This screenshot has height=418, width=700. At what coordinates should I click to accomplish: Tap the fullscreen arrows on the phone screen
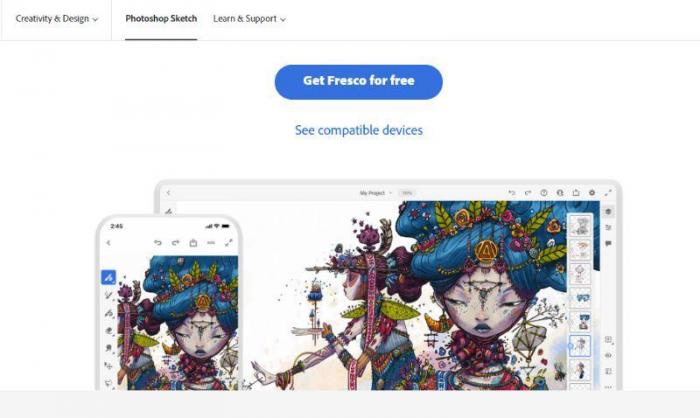(x=229, y=242)
